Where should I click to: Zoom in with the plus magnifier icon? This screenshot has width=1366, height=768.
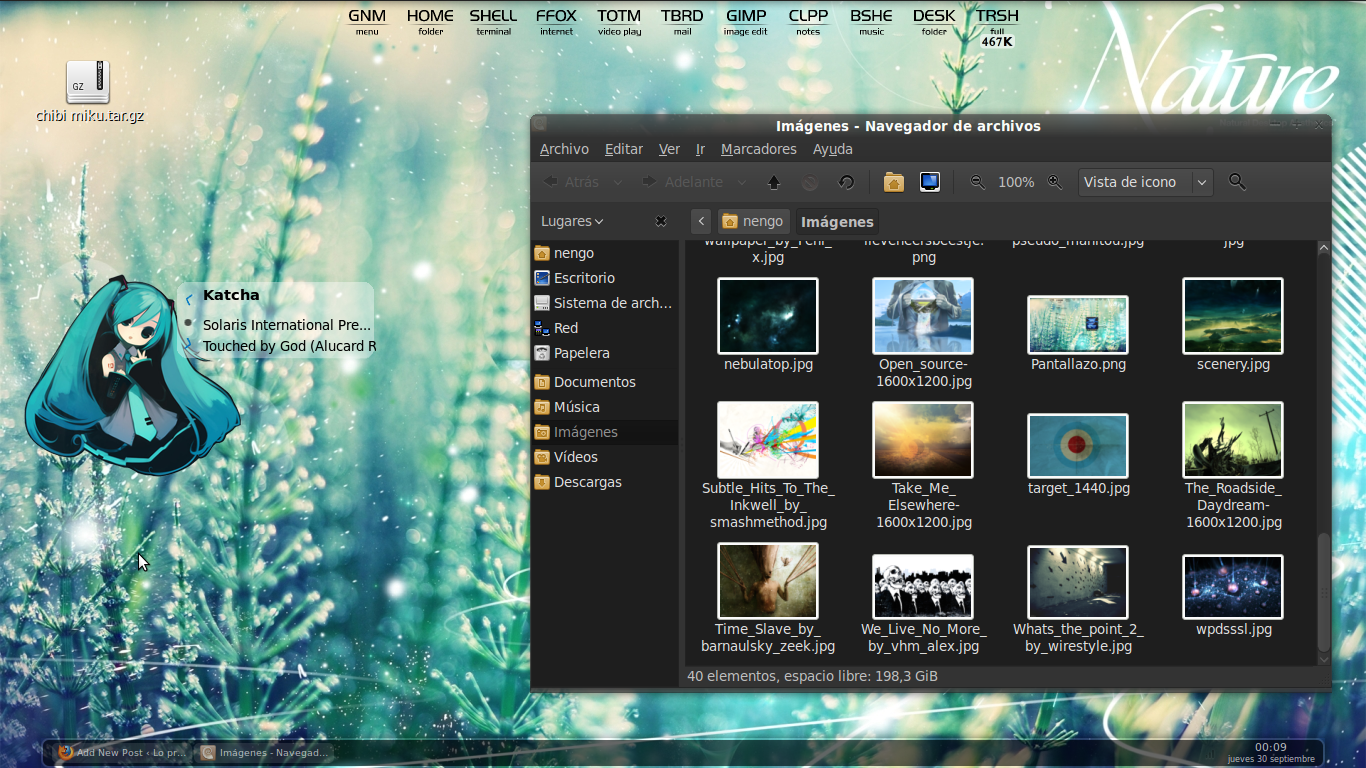pyautogui.click(x=1055, y=182)
